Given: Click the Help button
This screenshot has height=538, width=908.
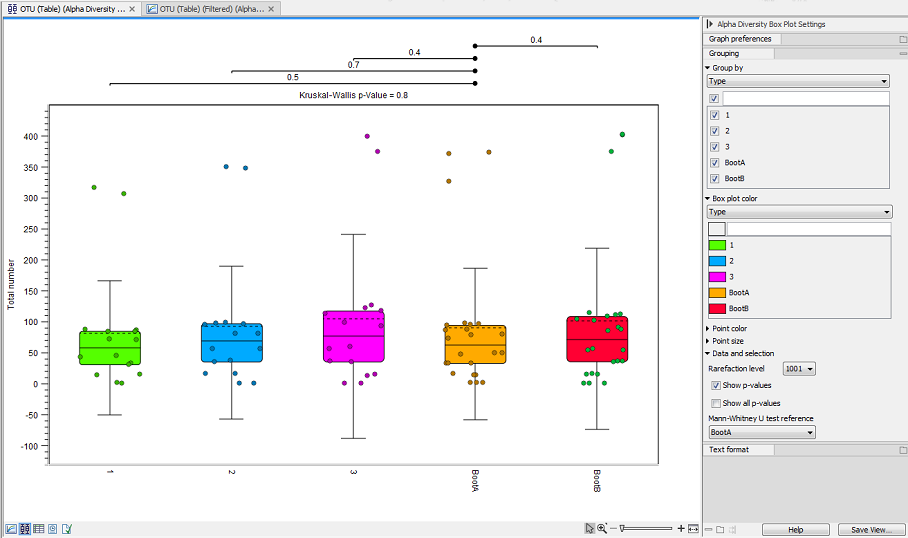Looking at the screenshot, I should click(795, 529).
